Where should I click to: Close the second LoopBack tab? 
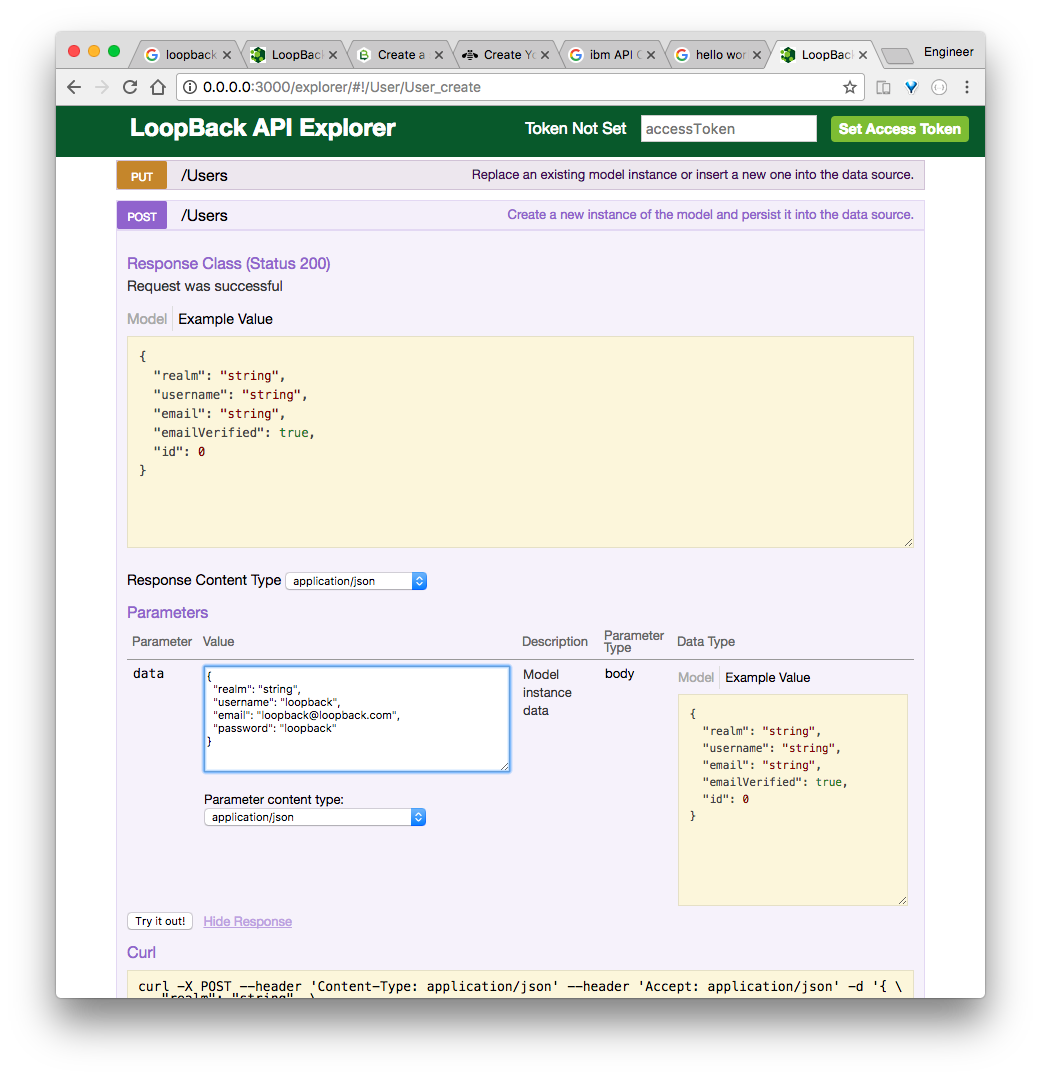pyautogui.click(x=333, y=55)
